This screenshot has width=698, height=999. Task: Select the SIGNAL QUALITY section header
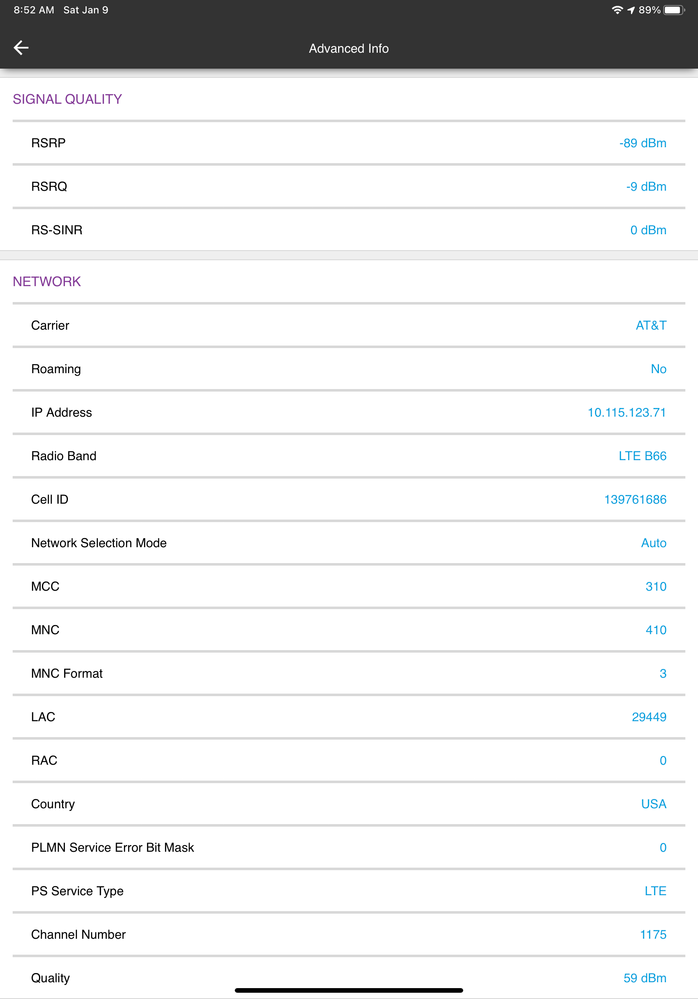pyautogui.click(x=67, y=99)
